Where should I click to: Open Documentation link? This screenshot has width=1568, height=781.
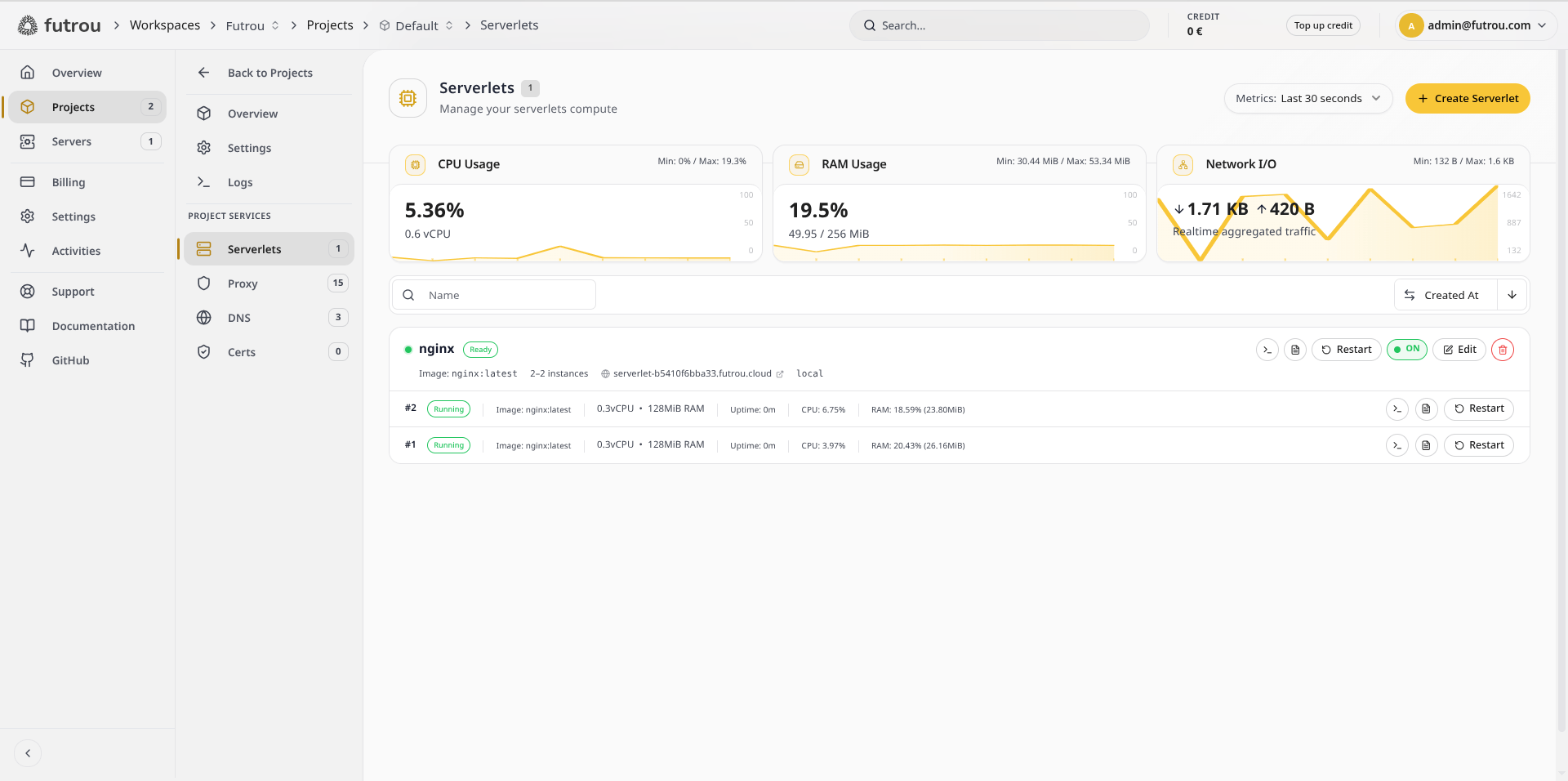87,326
